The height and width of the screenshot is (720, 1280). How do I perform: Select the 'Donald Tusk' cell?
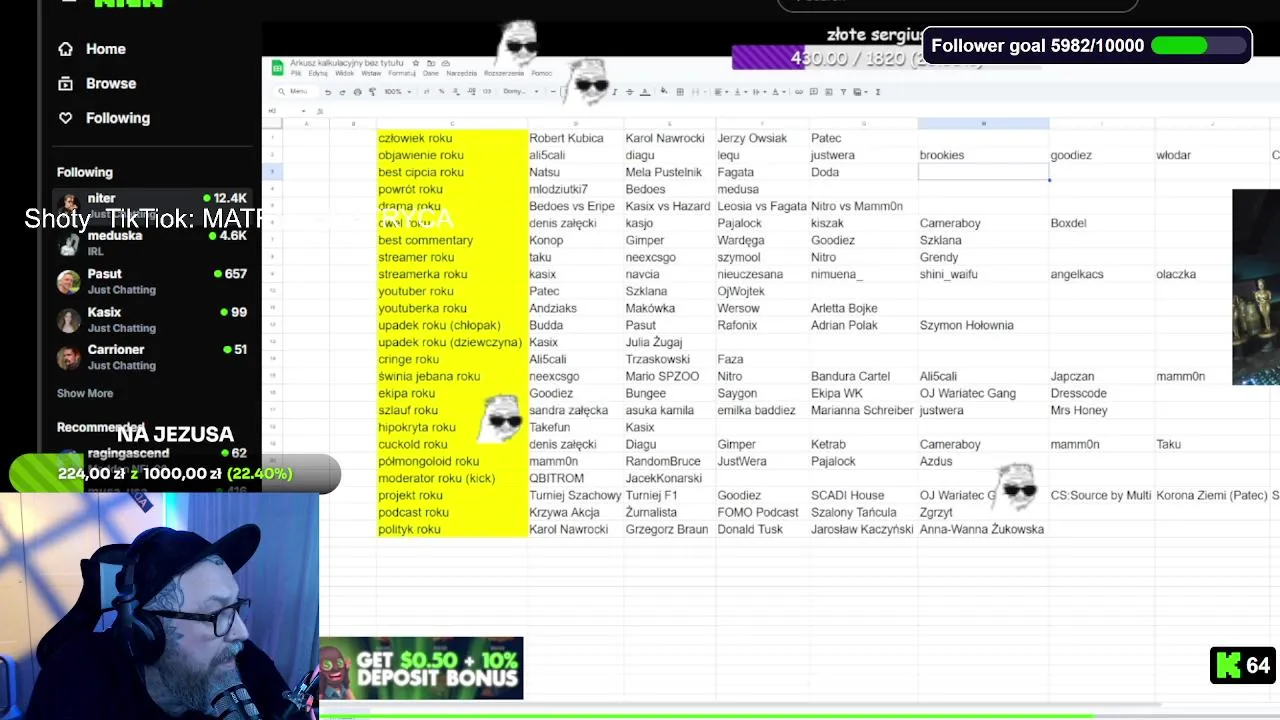[763, 529]
